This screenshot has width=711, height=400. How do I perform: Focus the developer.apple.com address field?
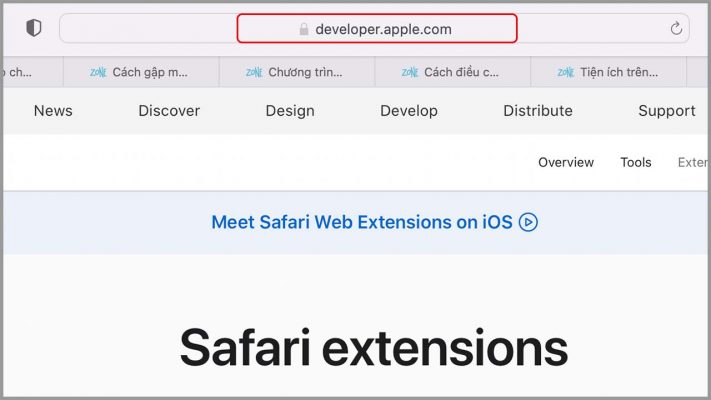(383, 29)
